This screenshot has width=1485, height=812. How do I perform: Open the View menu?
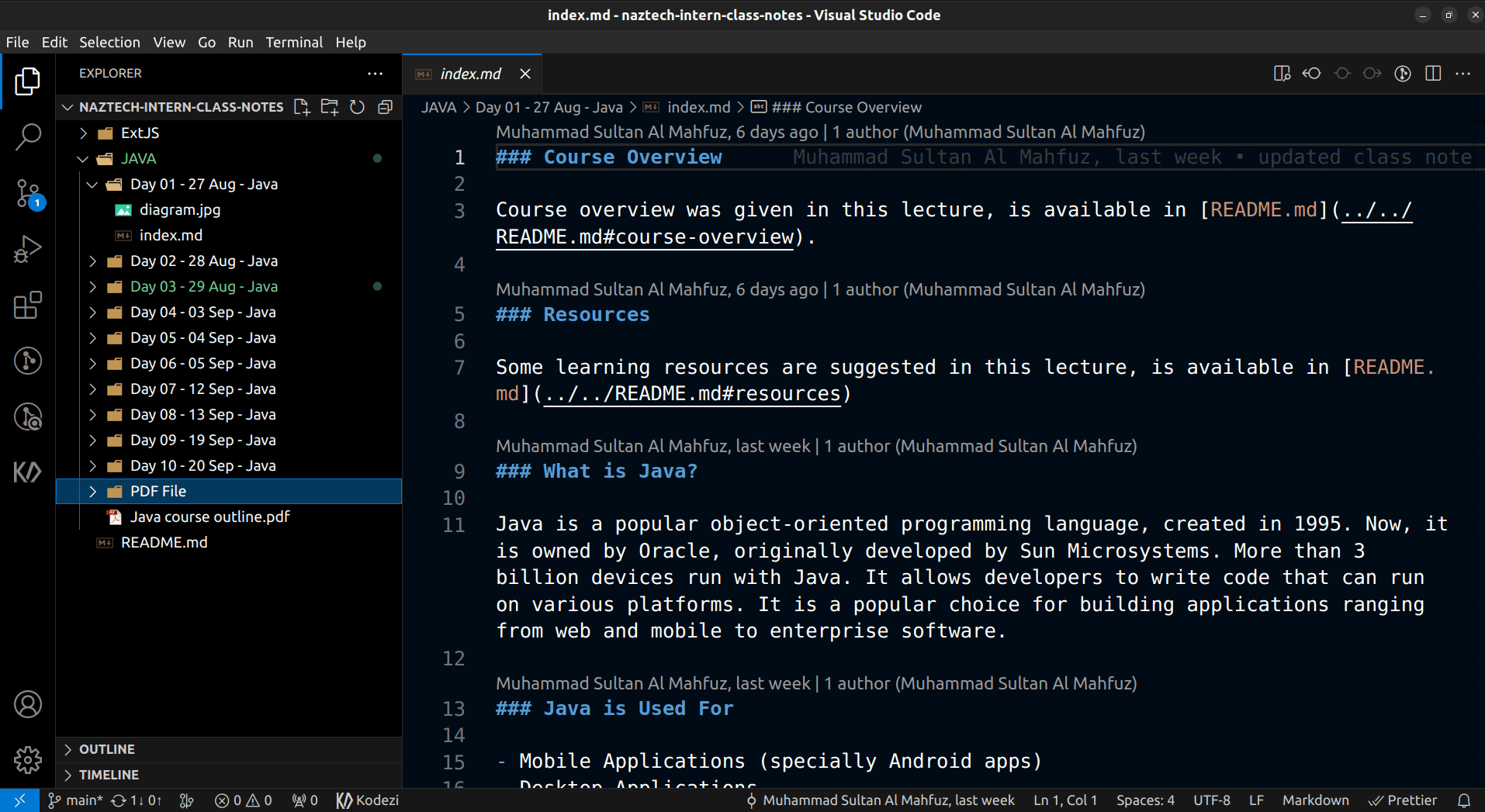pos(169,43)
